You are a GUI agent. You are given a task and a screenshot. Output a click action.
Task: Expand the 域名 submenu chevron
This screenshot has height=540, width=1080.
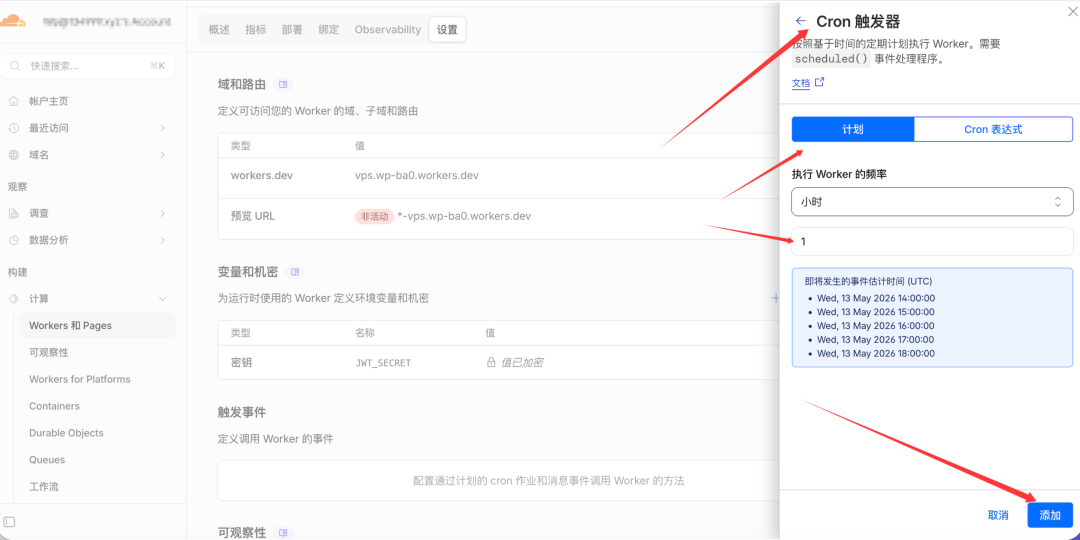(163, 155)
